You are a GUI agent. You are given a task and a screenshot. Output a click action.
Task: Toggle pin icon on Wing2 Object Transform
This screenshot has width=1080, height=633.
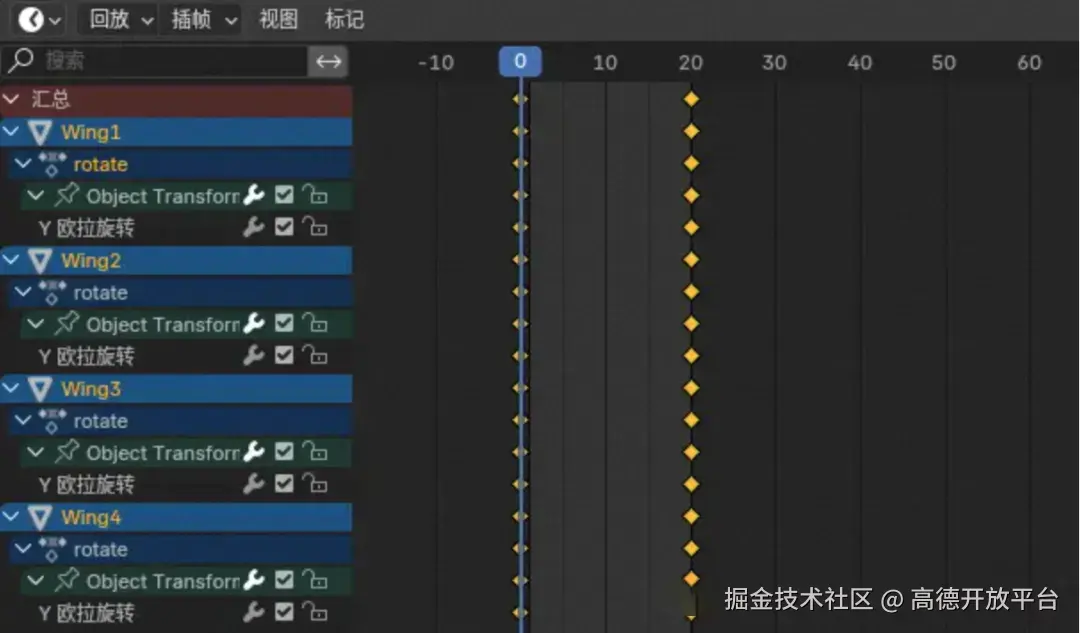coord(66,323)
